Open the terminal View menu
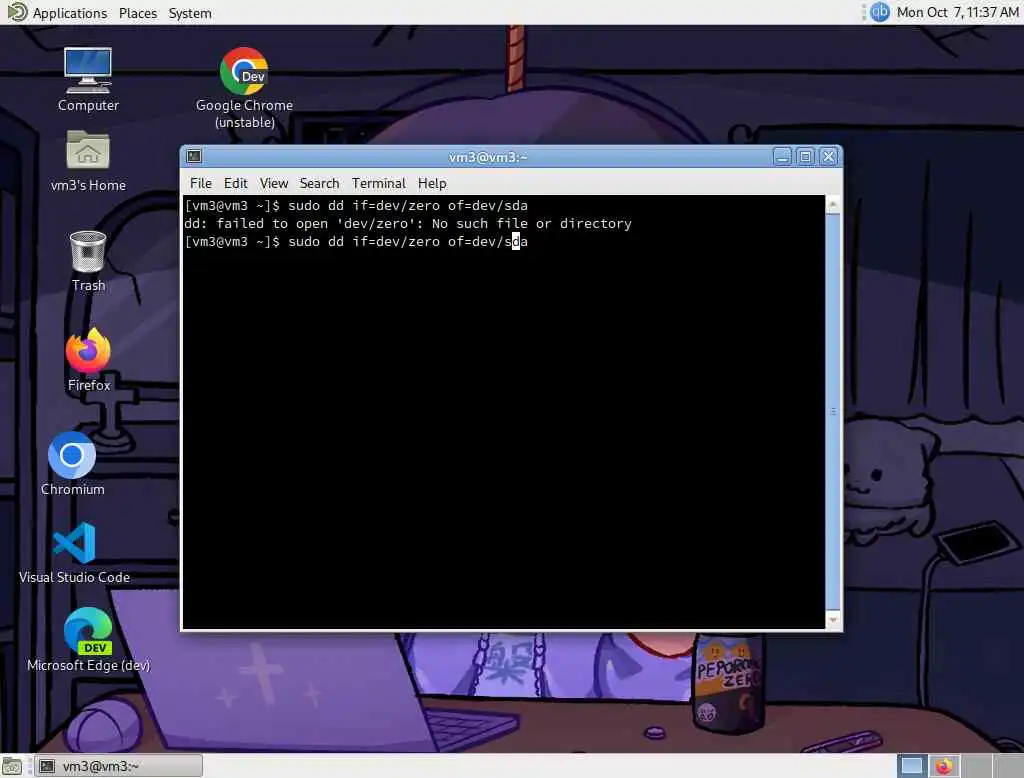1024x778 pixels. pyautogui.click(x=274, y=184)
